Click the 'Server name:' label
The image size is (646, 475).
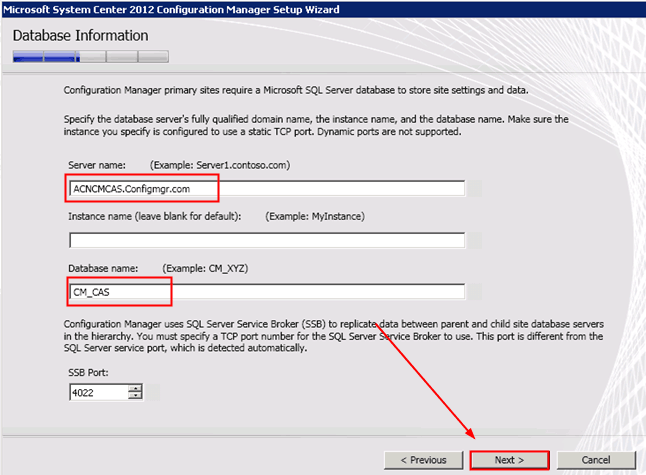coord(97,165)
